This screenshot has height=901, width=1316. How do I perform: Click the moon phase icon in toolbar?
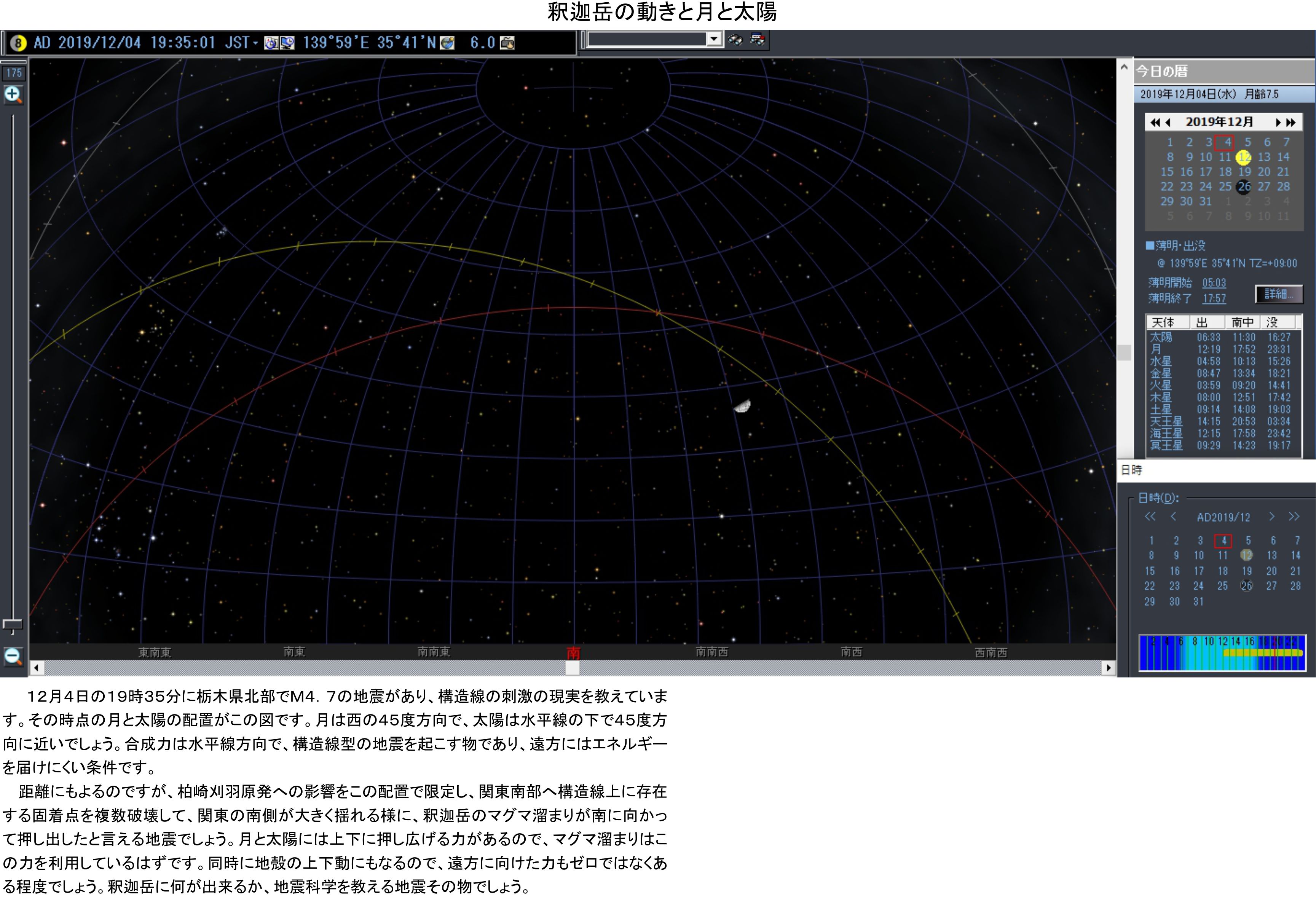coord(18,43)
